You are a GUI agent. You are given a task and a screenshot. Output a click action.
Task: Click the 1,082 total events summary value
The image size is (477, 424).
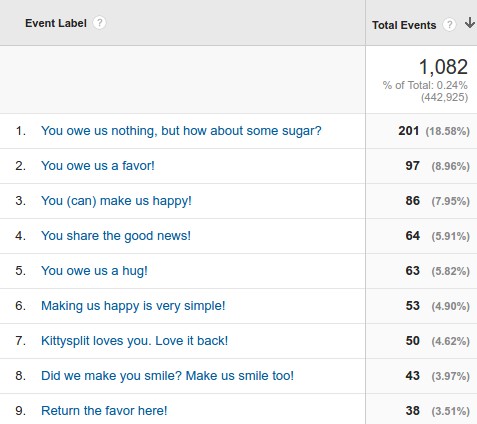[x=443, y=67]
